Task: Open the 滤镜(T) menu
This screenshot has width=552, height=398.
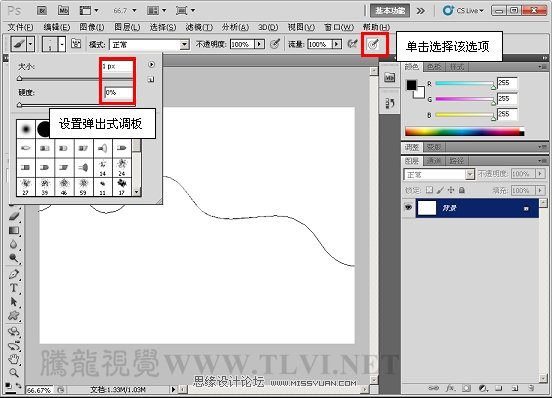Action: click(199, 27)
